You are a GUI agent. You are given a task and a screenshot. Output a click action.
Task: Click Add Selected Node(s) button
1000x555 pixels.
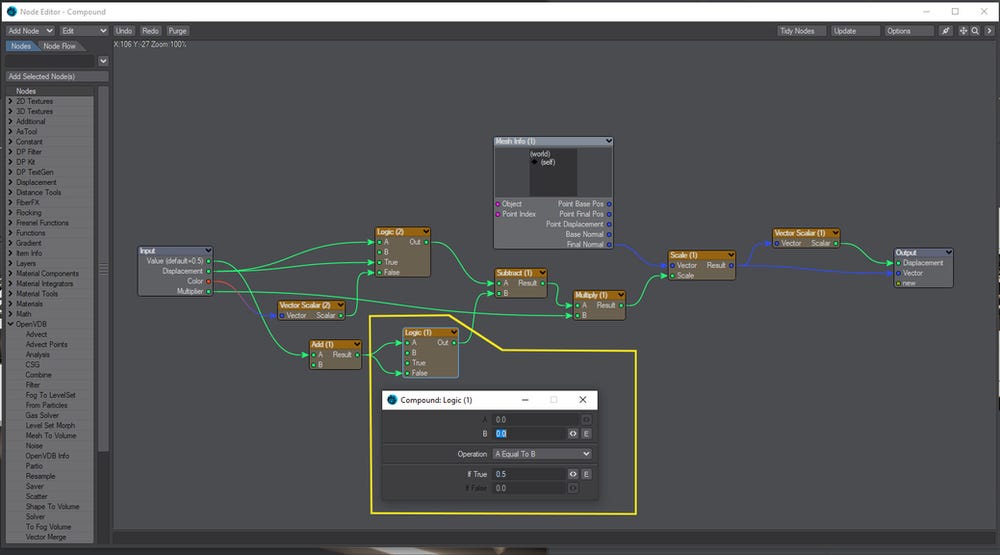click(x=57, y=77)
